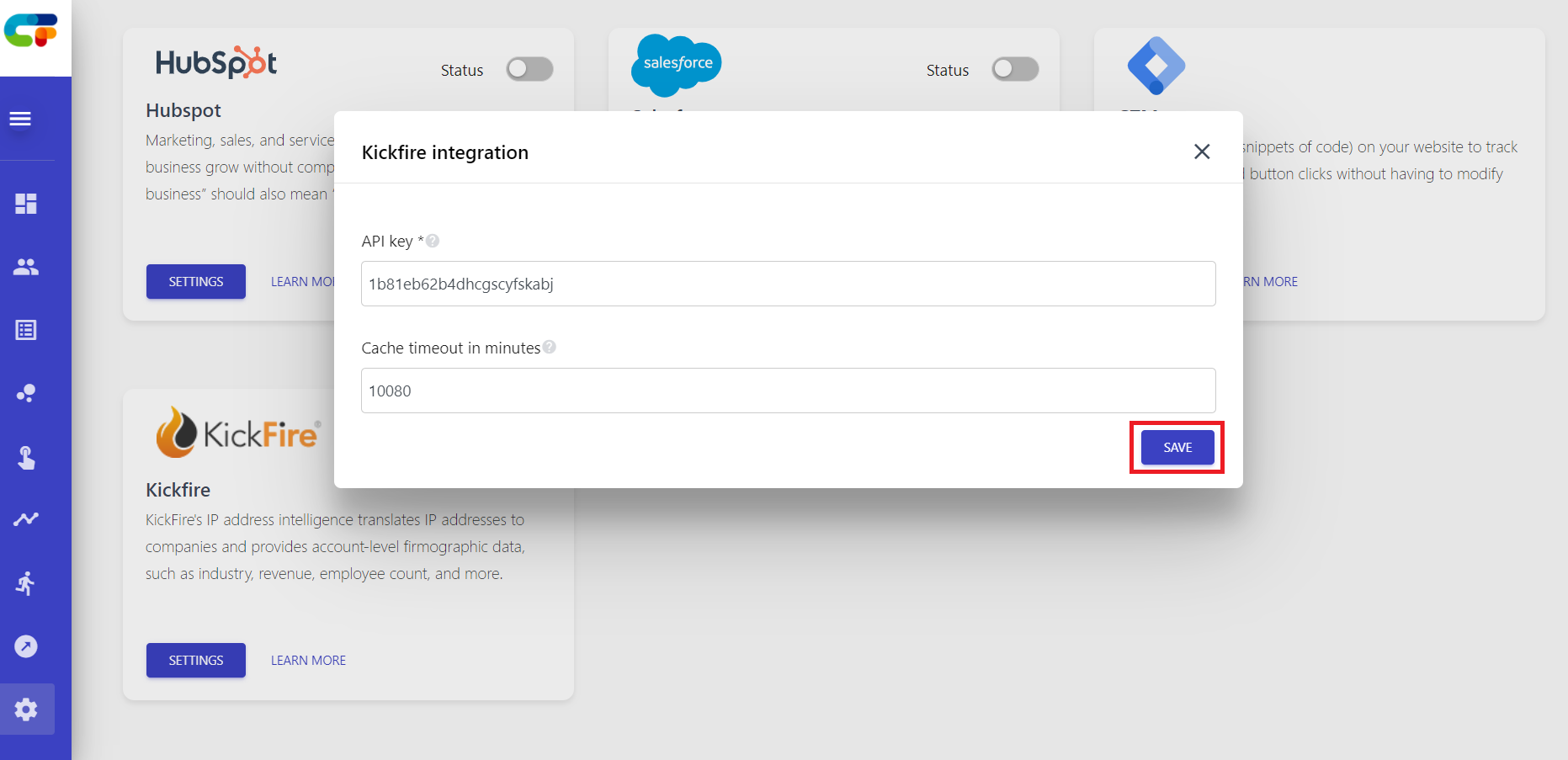Click the API key input field
Viewport: 1568px width, 760px height.
(x=789, y=284)
